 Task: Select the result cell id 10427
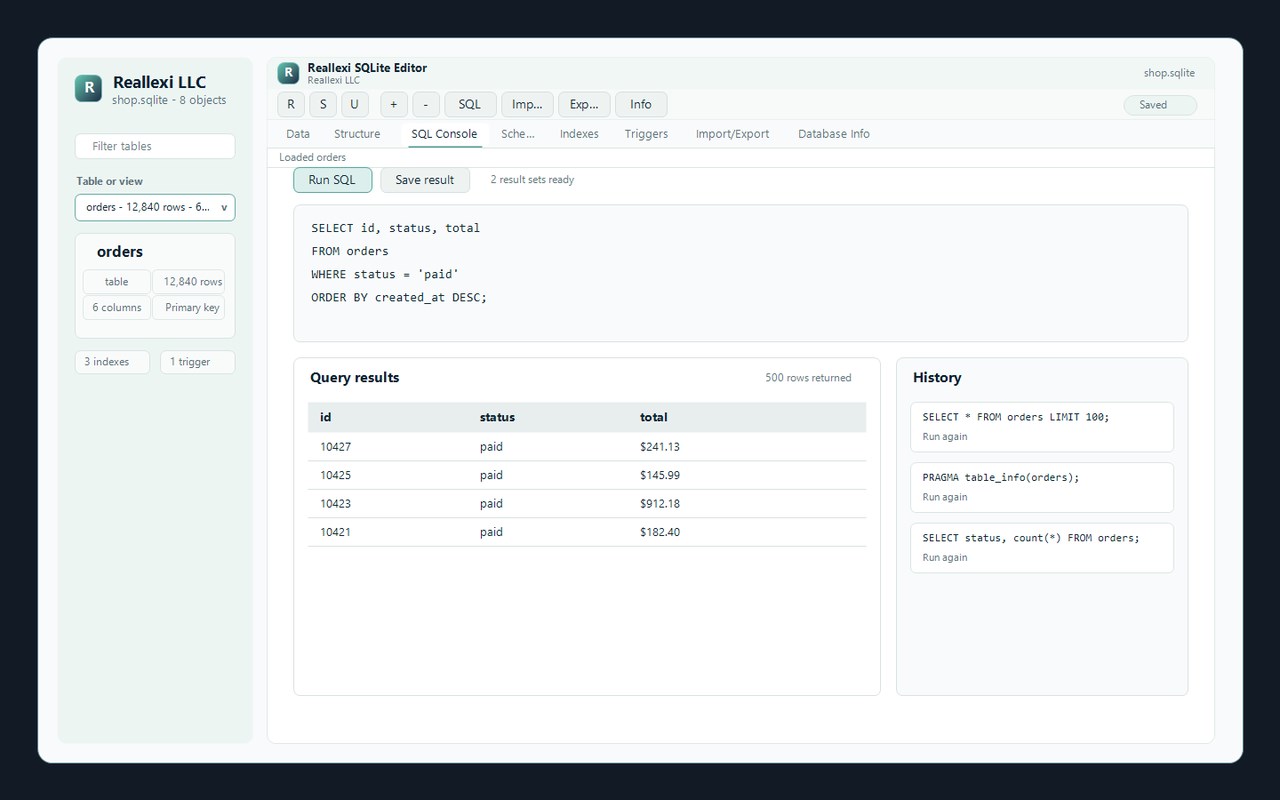tap(335, 447)
